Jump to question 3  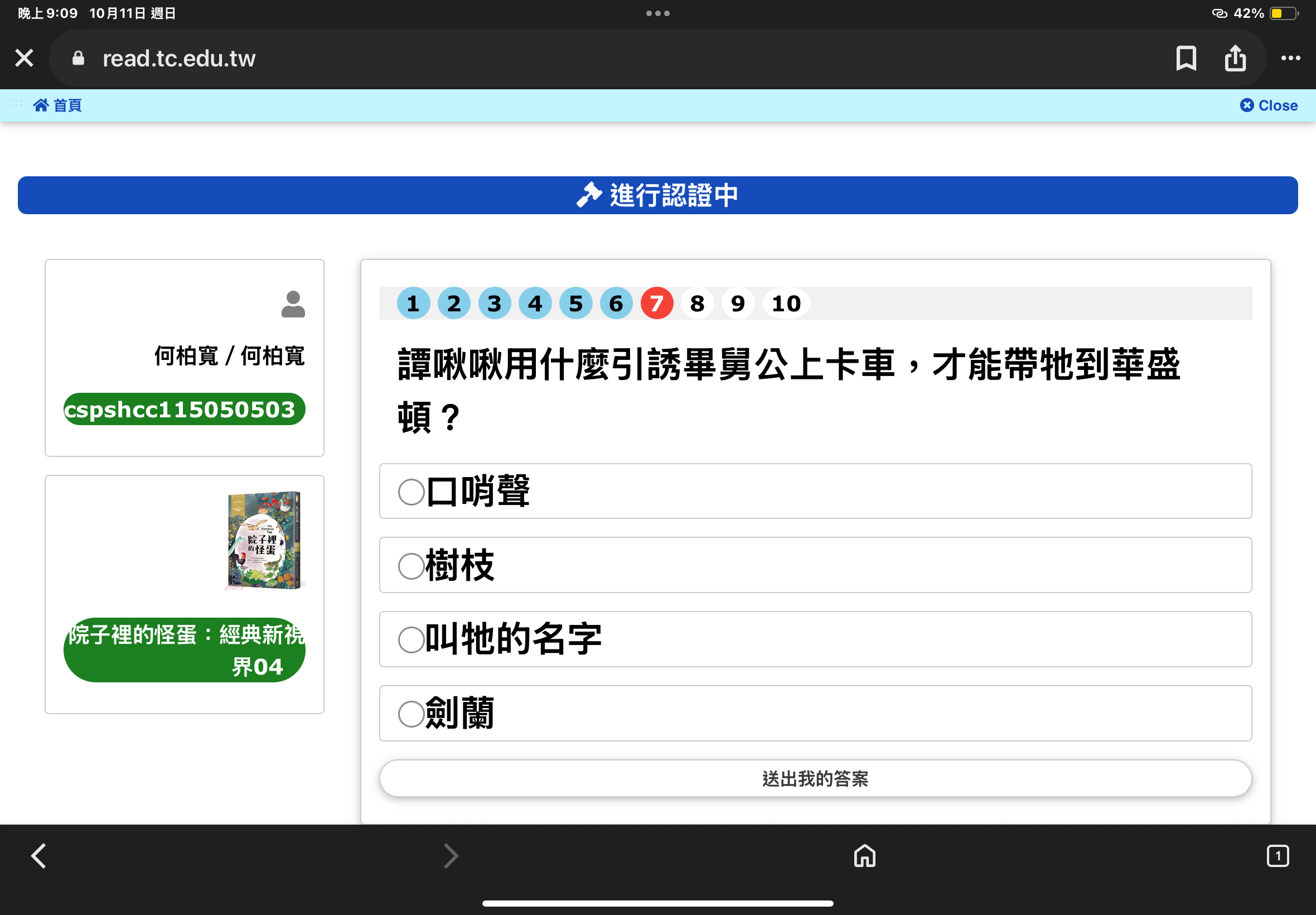[x=495, y=304]
